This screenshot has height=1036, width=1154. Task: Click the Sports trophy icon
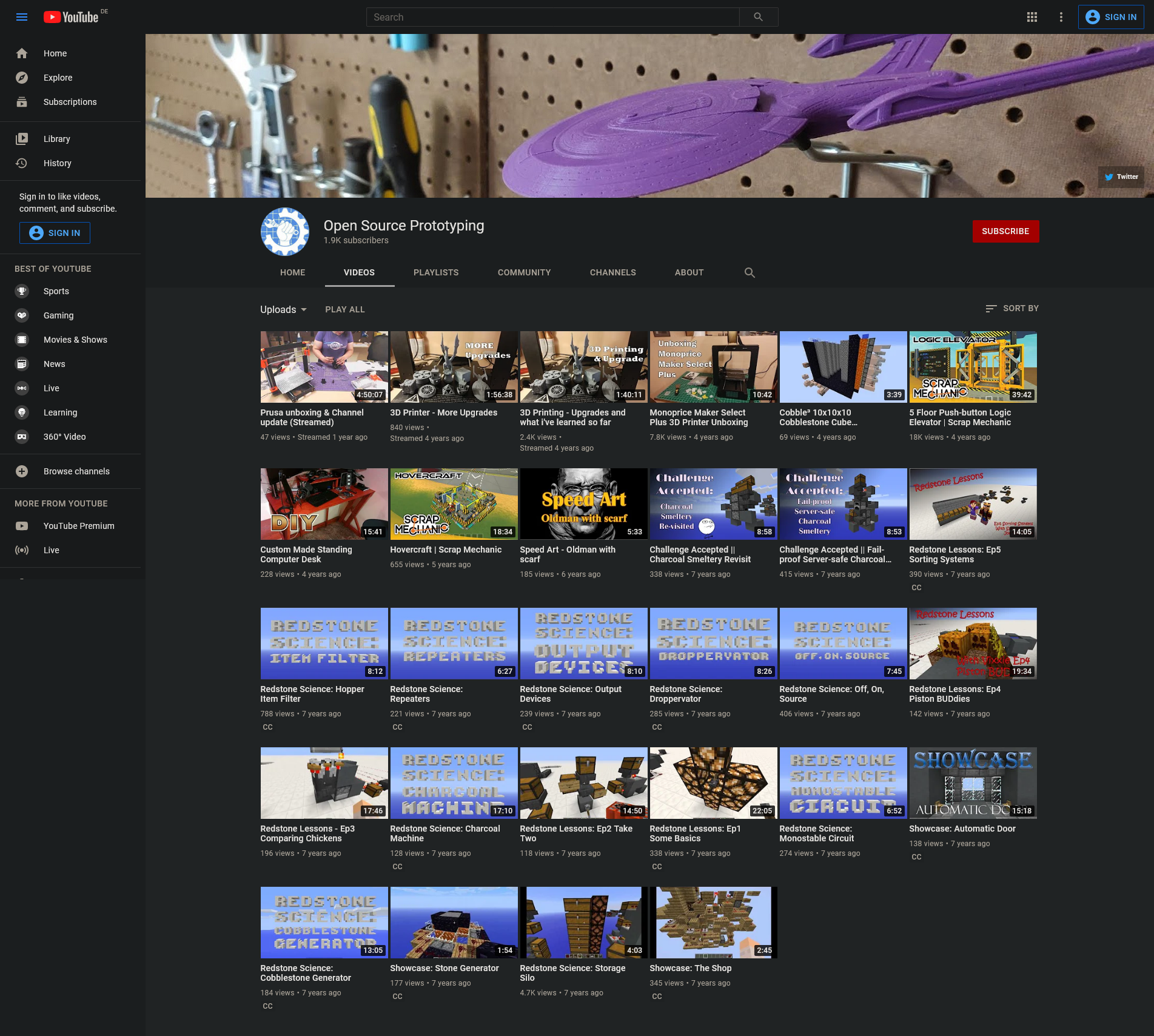[22, 291]
